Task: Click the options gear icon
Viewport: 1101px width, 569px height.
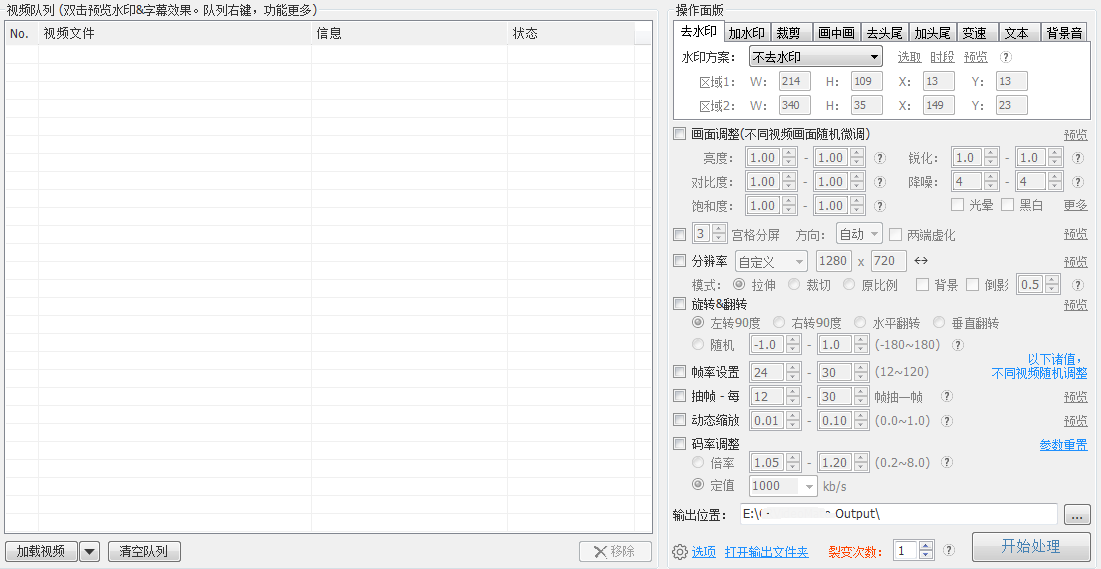Action: [x=680, y=552]
